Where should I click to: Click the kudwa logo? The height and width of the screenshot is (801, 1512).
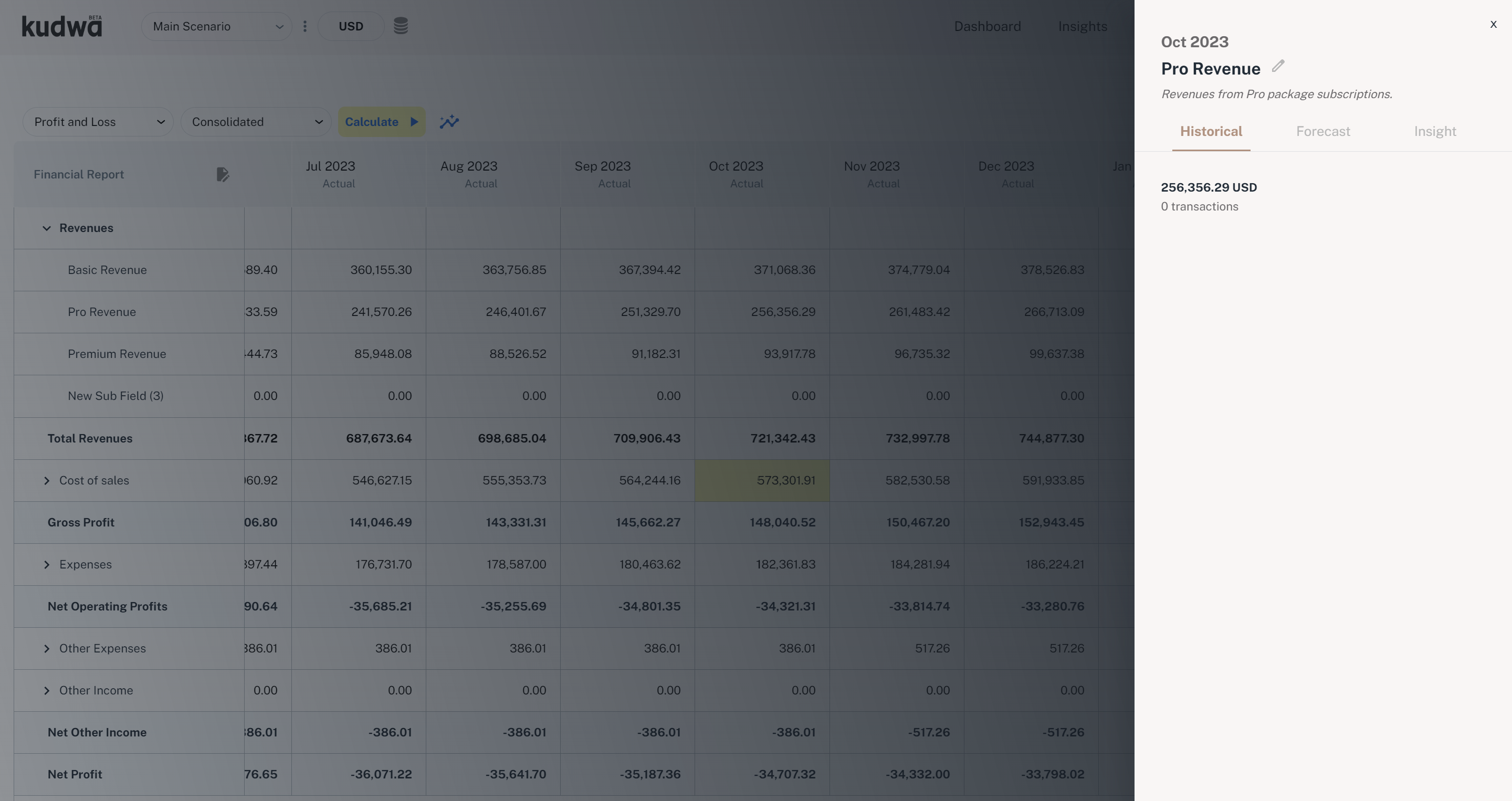[x=61, y=26]
